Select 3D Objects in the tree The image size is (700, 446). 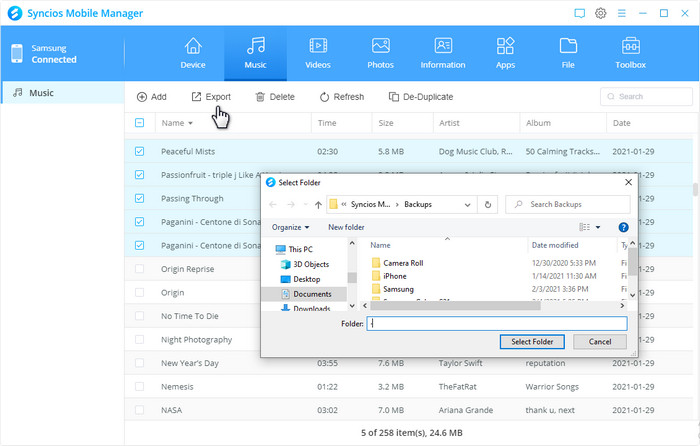point(305,264)
